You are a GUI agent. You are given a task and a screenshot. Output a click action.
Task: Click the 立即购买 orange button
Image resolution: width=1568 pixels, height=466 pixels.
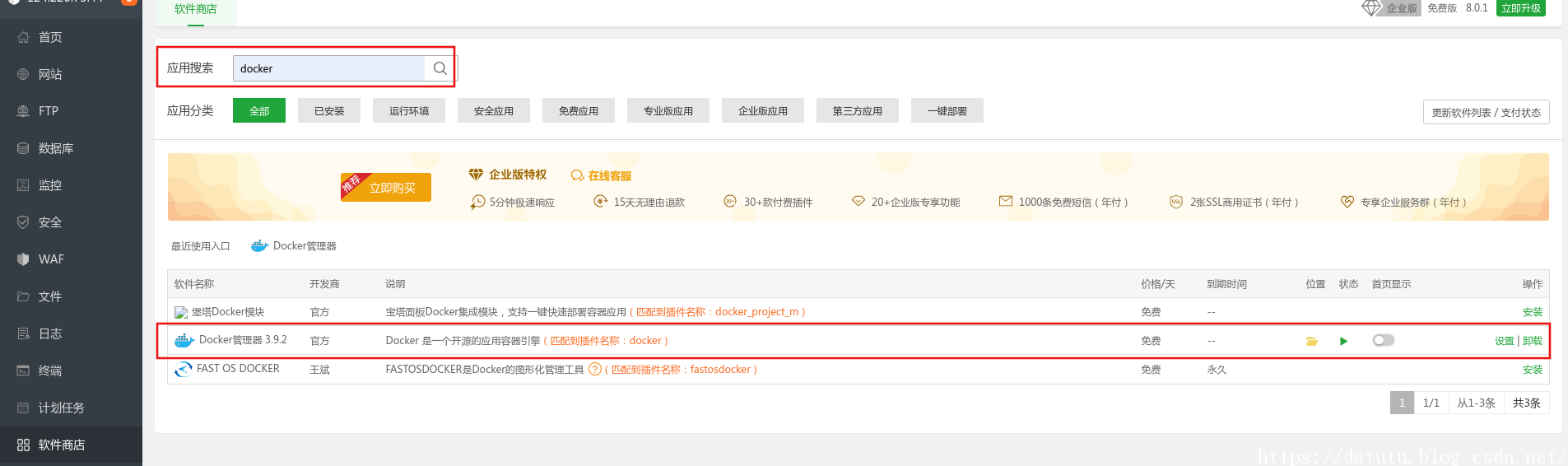(x=386, y=187)
